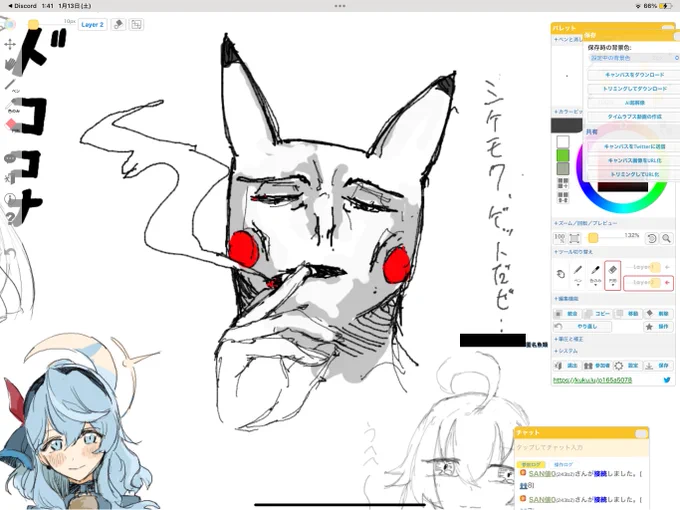
Task: Click the 参加者 participants button
Action: click(597, 366)
